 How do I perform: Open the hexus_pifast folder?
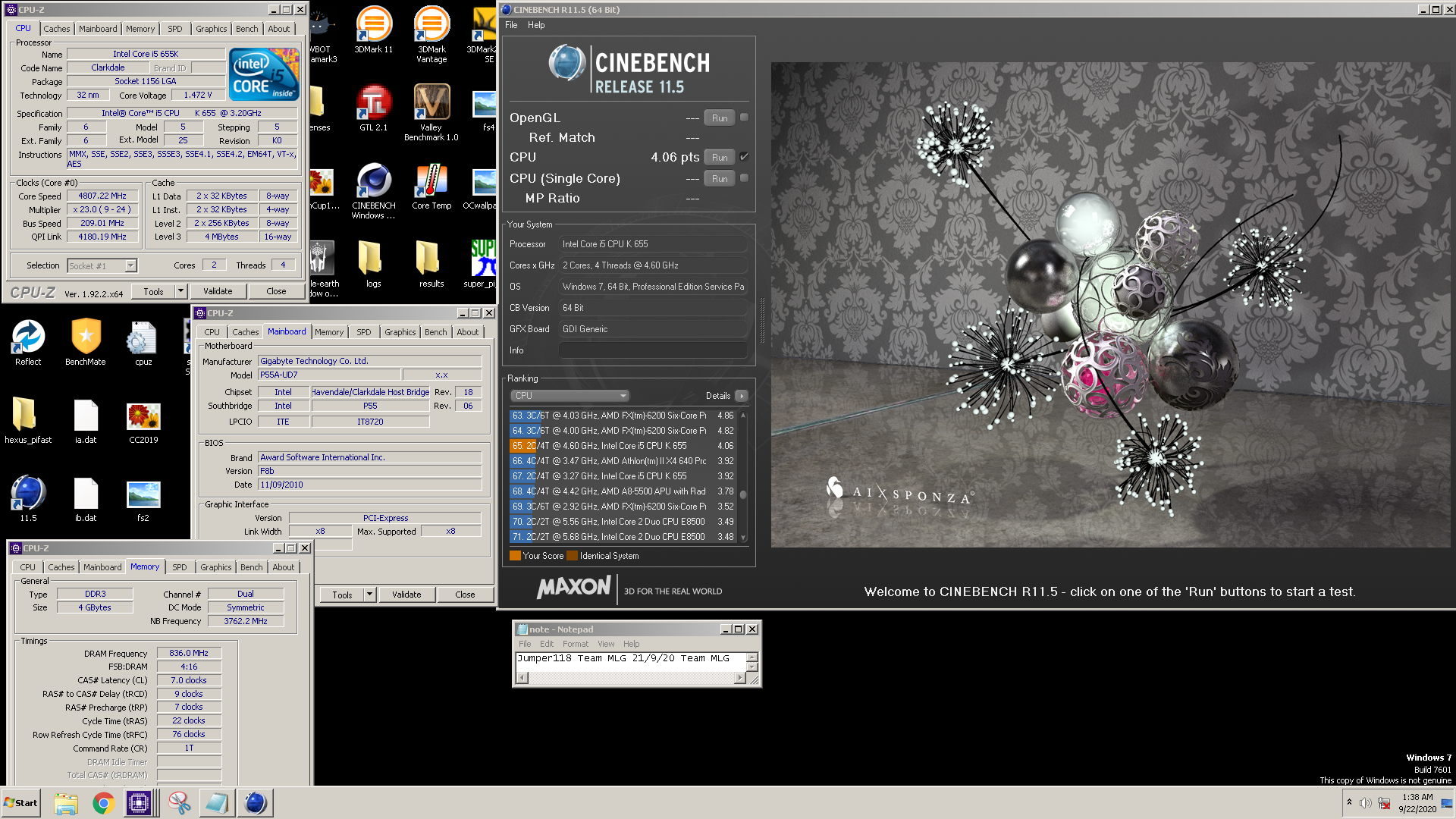[x=28, y=421]
